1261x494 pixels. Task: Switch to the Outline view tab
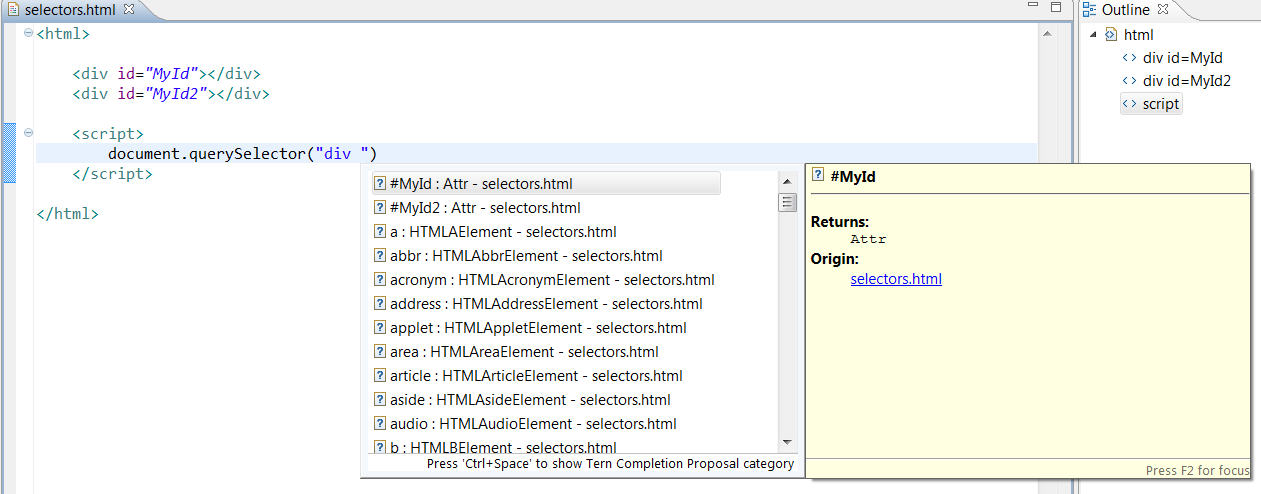point(1126,9)
